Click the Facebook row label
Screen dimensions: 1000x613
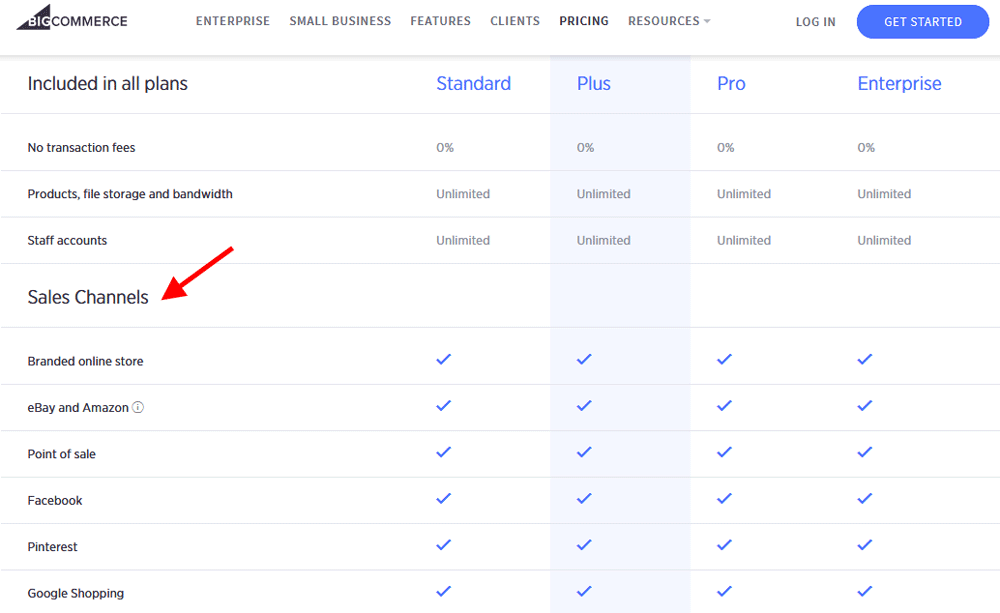point(55,501)
